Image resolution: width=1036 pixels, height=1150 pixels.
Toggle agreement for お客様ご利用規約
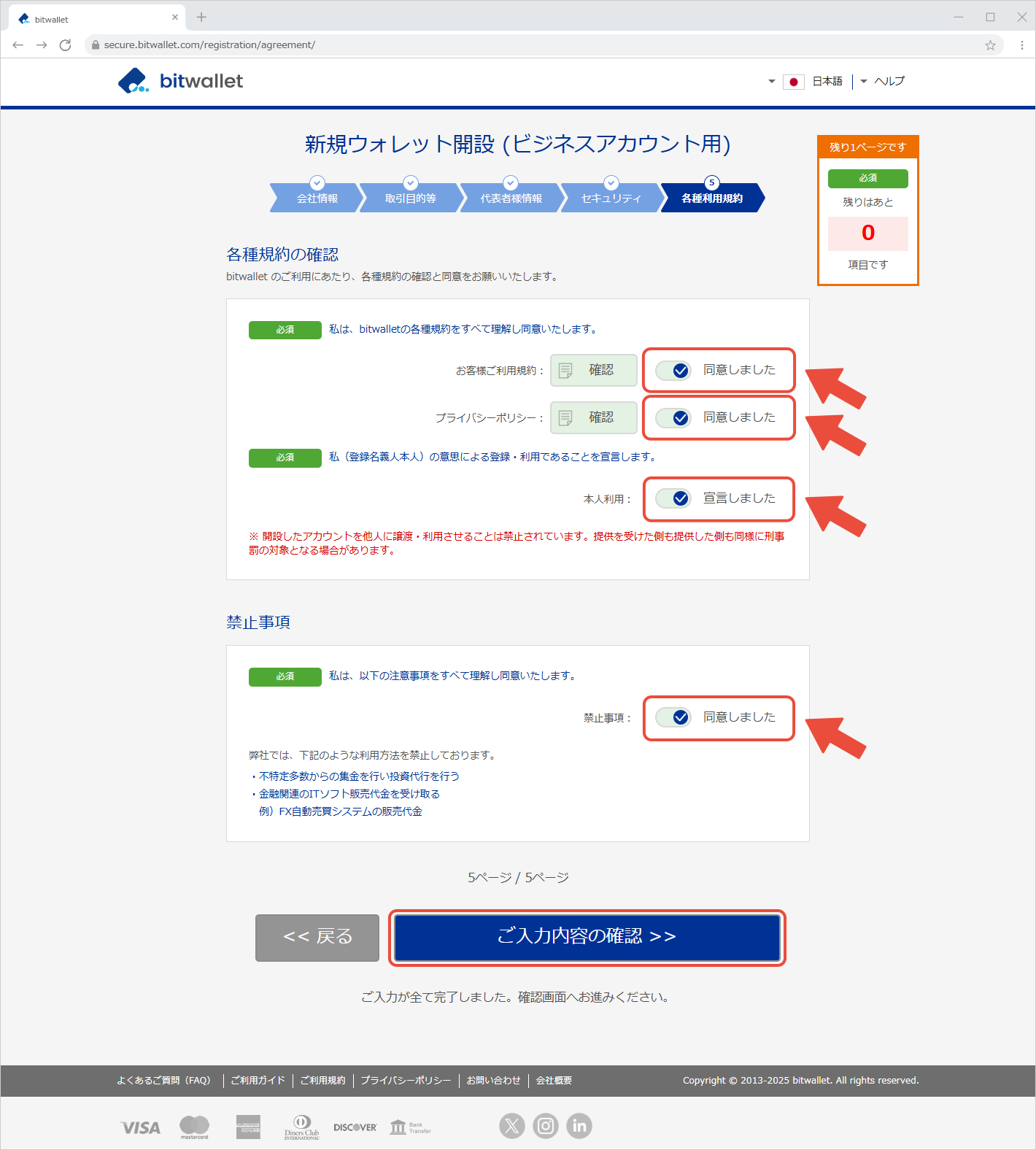[x=673, y=371]
